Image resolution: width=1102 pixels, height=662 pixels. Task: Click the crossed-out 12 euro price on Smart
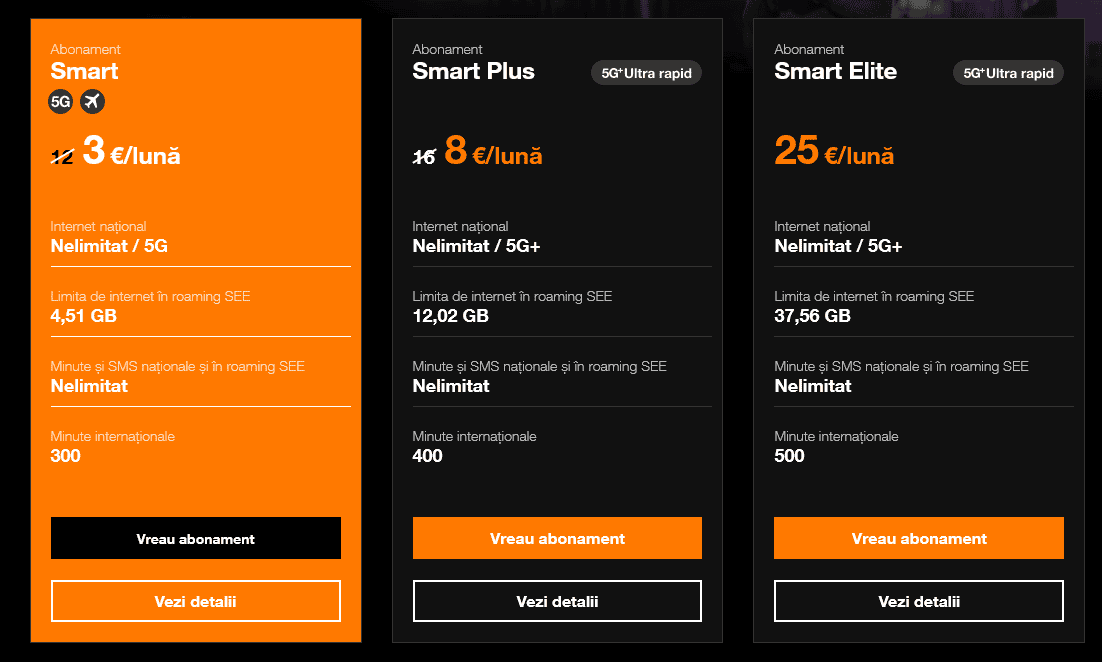pyautogui.click(x=62, y=153)
